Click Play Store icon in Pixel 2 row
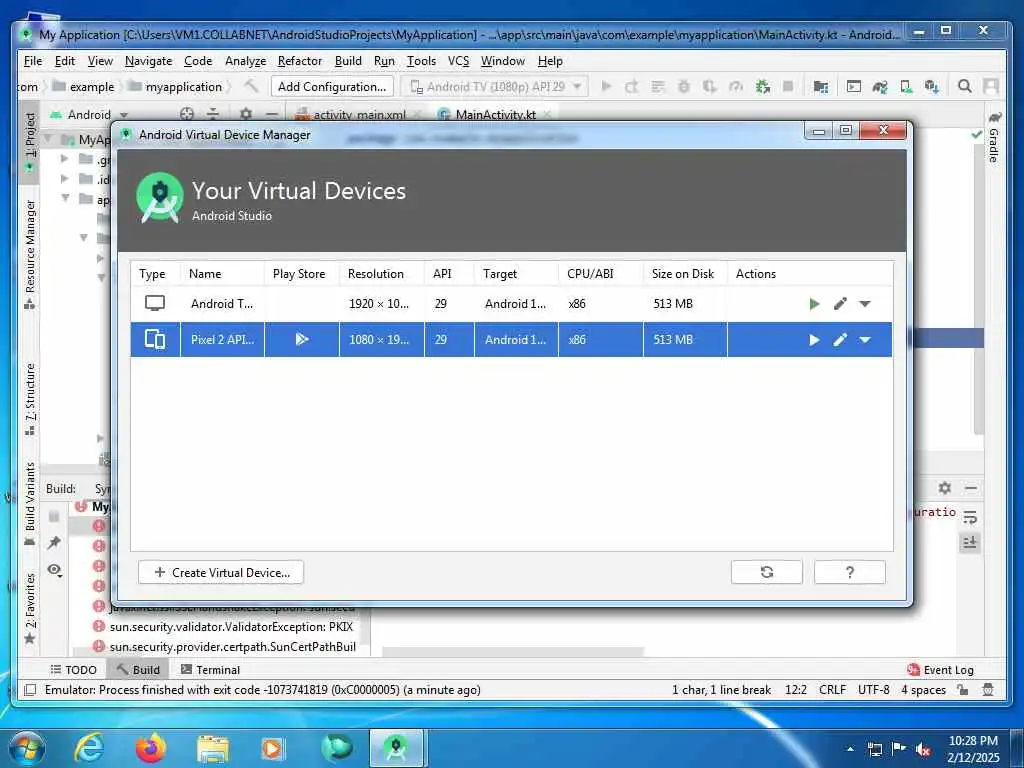Screen dimensions: 1024x768 301,339
